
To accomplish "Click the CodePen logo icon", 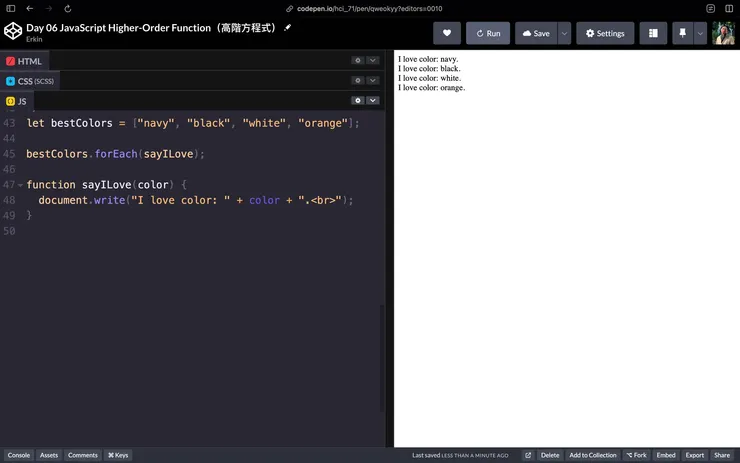I will tap(13, 31).
